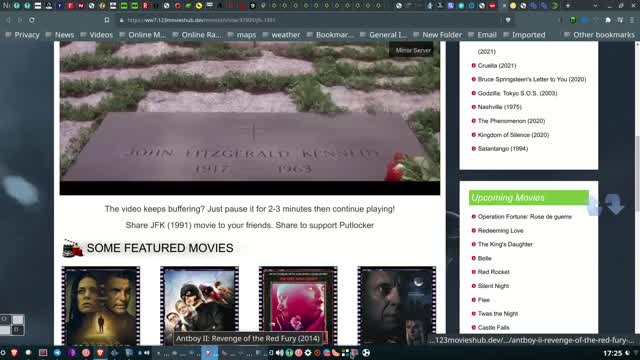Click the address bar URL field
The height and width of the screenshot is (360, 640).
(x=310, y=20)
